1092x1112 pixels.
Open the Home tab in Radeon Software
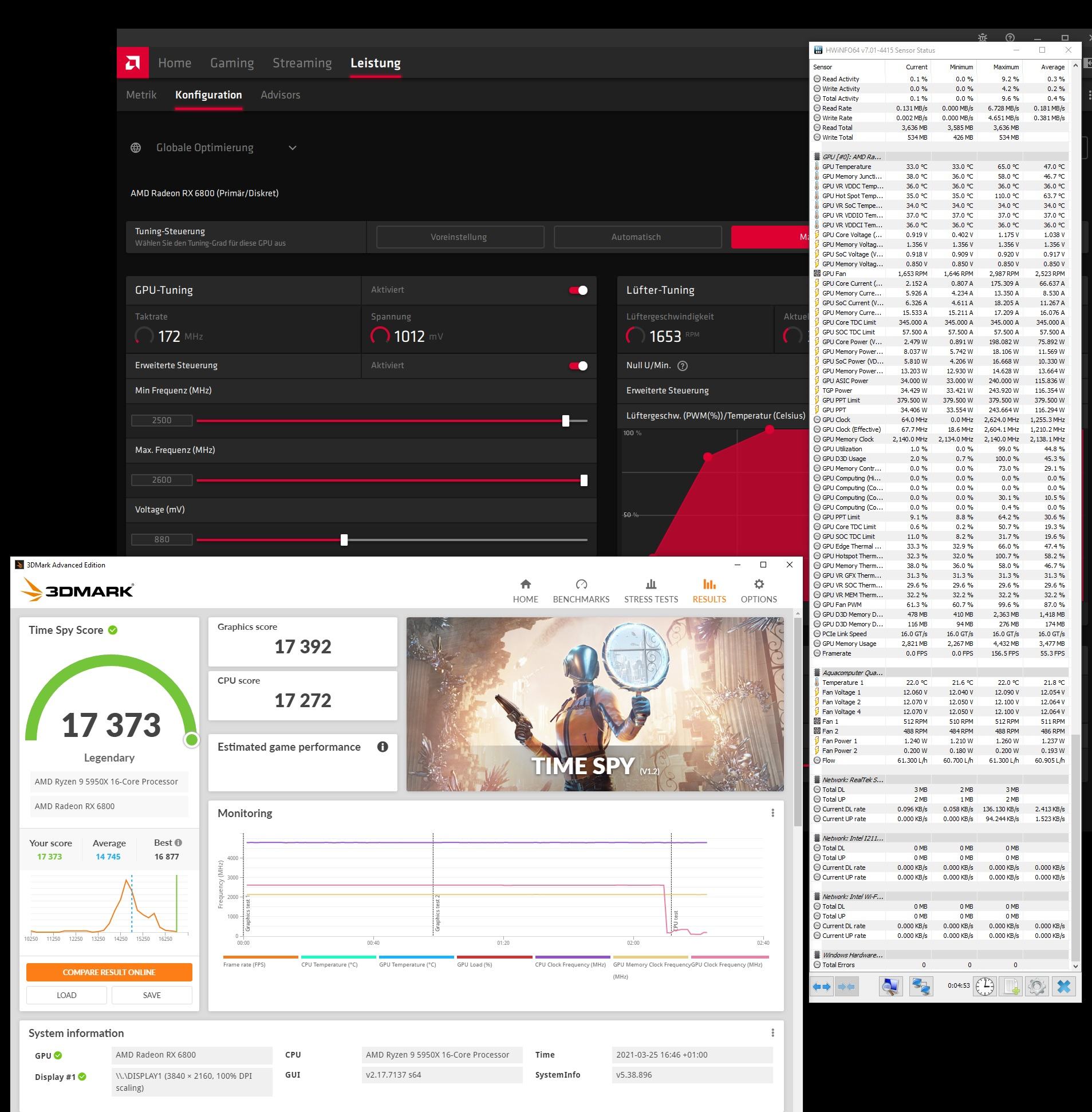174,63
